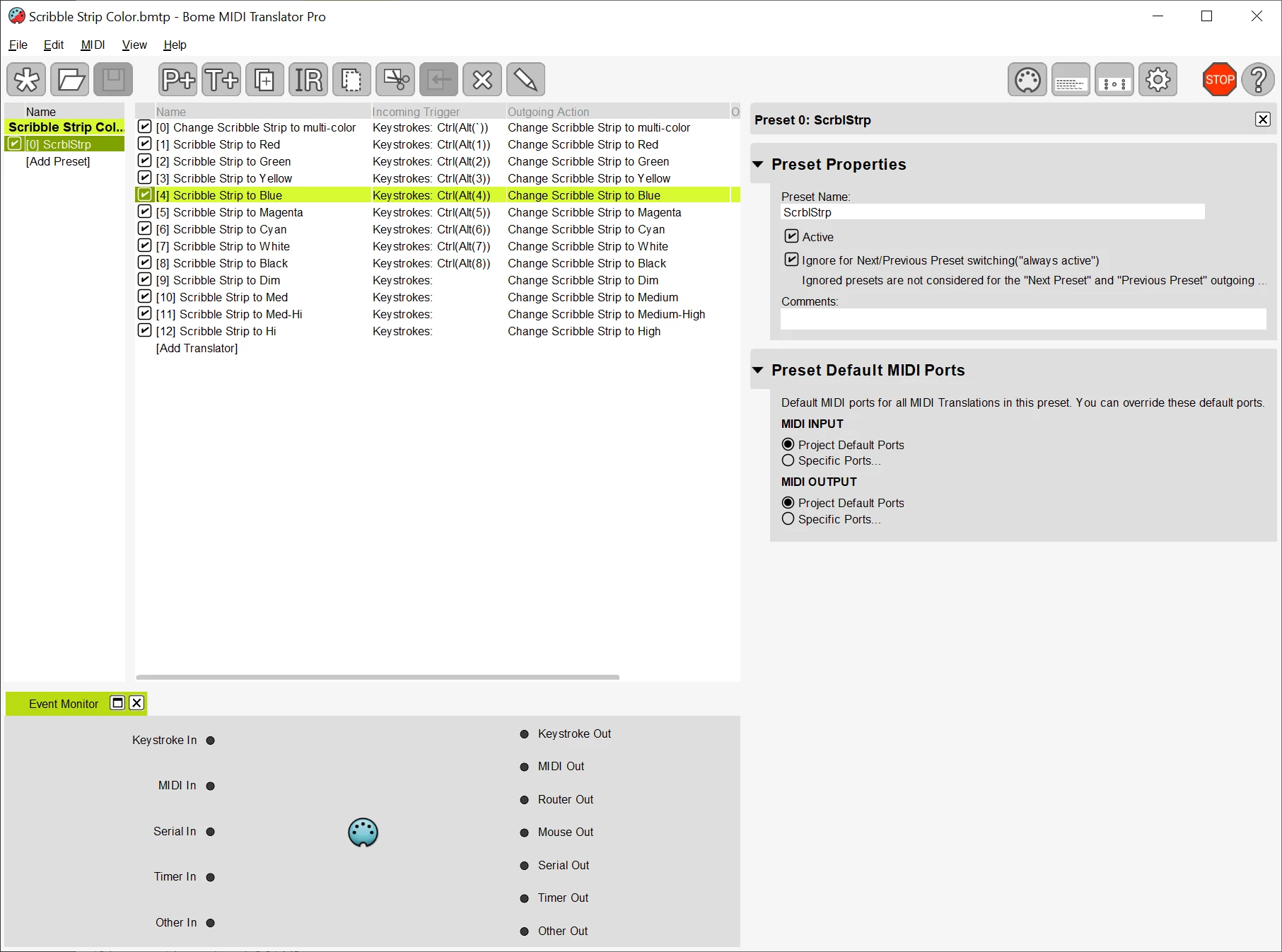1282x952 pixels.
Task: Click [Add Preset] link
Action: pos(58,161)
